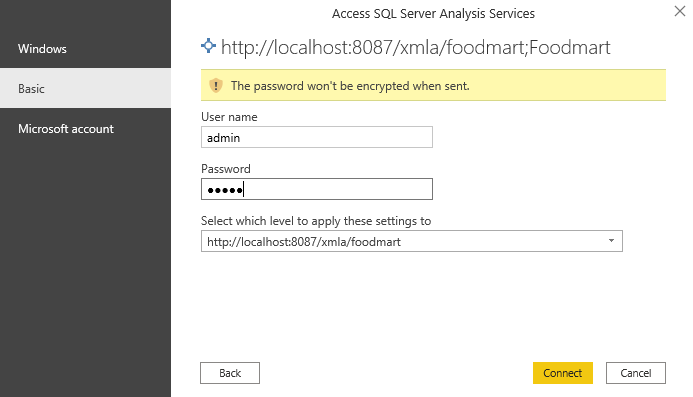Screen dimensions: 693x397
Task: Select the Basic authentication tab
Action: (x=85, y=88)
